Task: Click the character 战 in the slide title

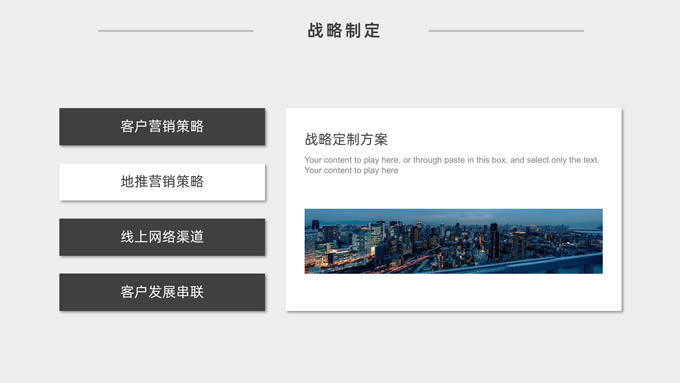Action: click(315, 31)
